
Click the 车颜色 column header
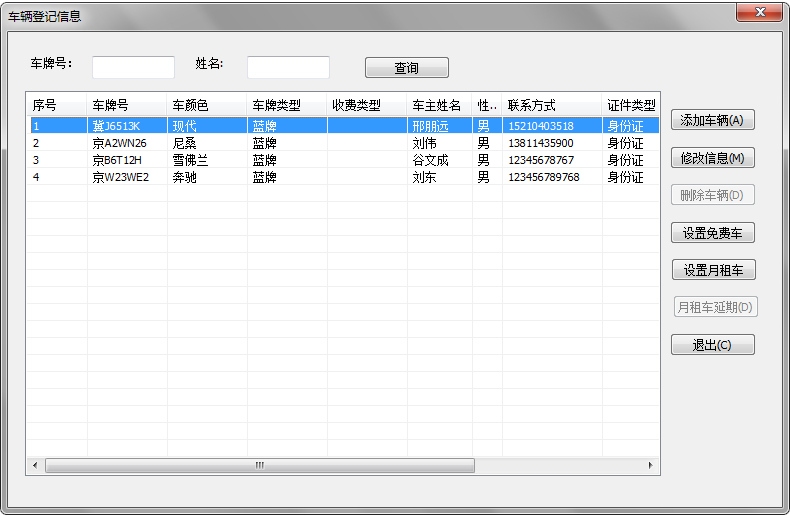tap(207, 105)
